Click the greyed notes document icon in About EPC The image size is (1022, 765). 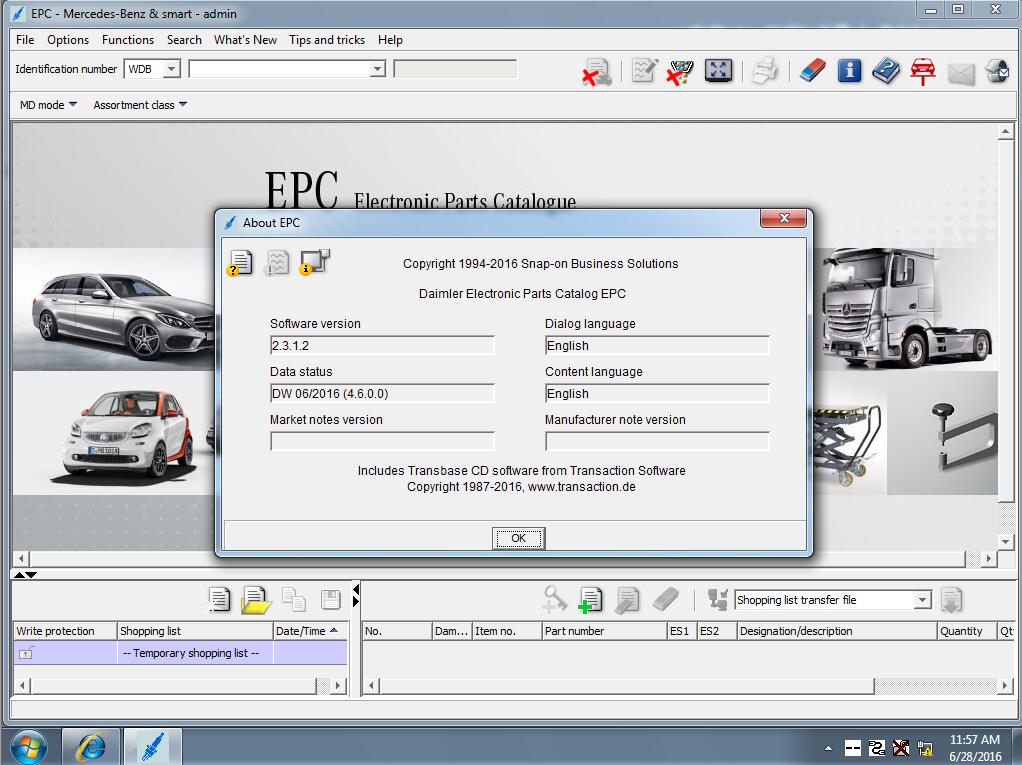(x=277, y=263)
